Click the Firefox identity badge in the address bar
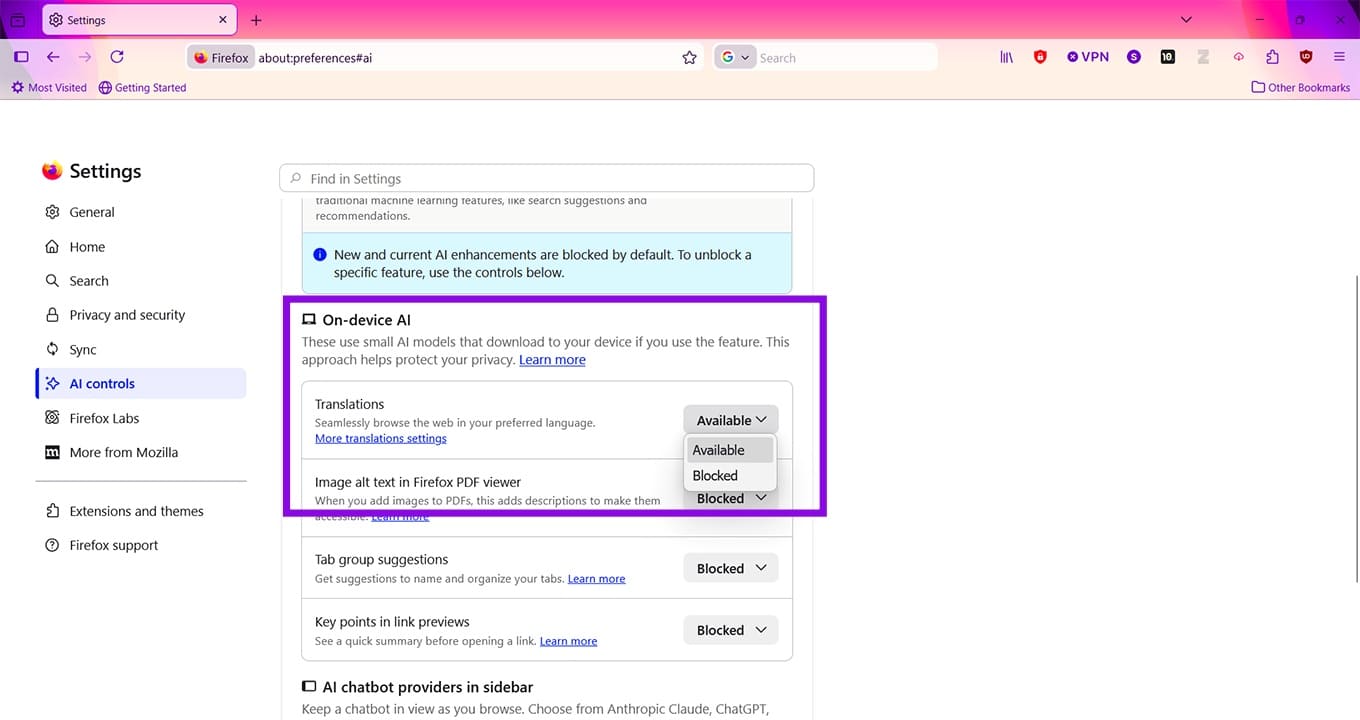 221,58
